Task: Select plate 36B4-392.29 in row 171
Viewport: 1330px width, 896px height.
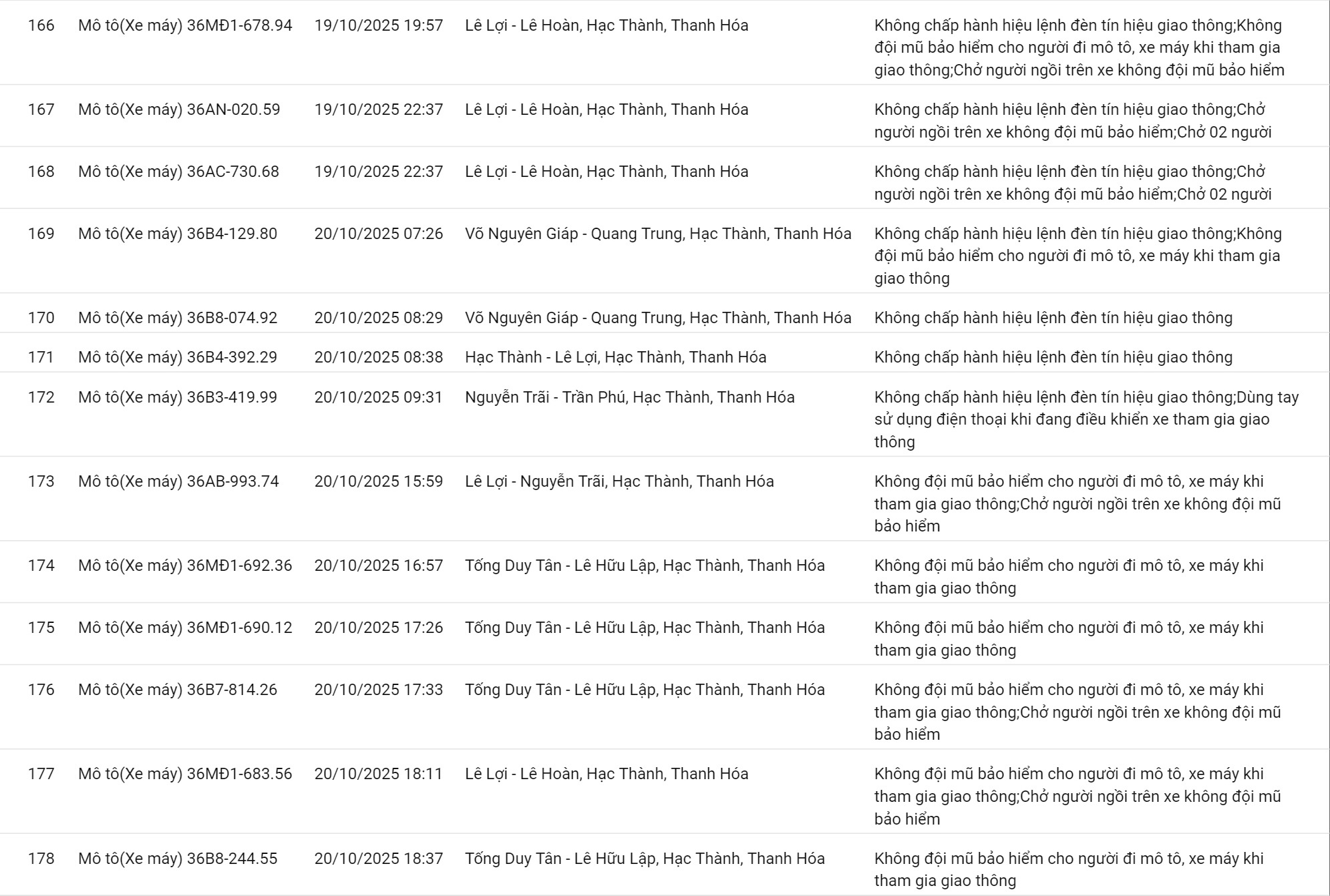Action: 177,357
